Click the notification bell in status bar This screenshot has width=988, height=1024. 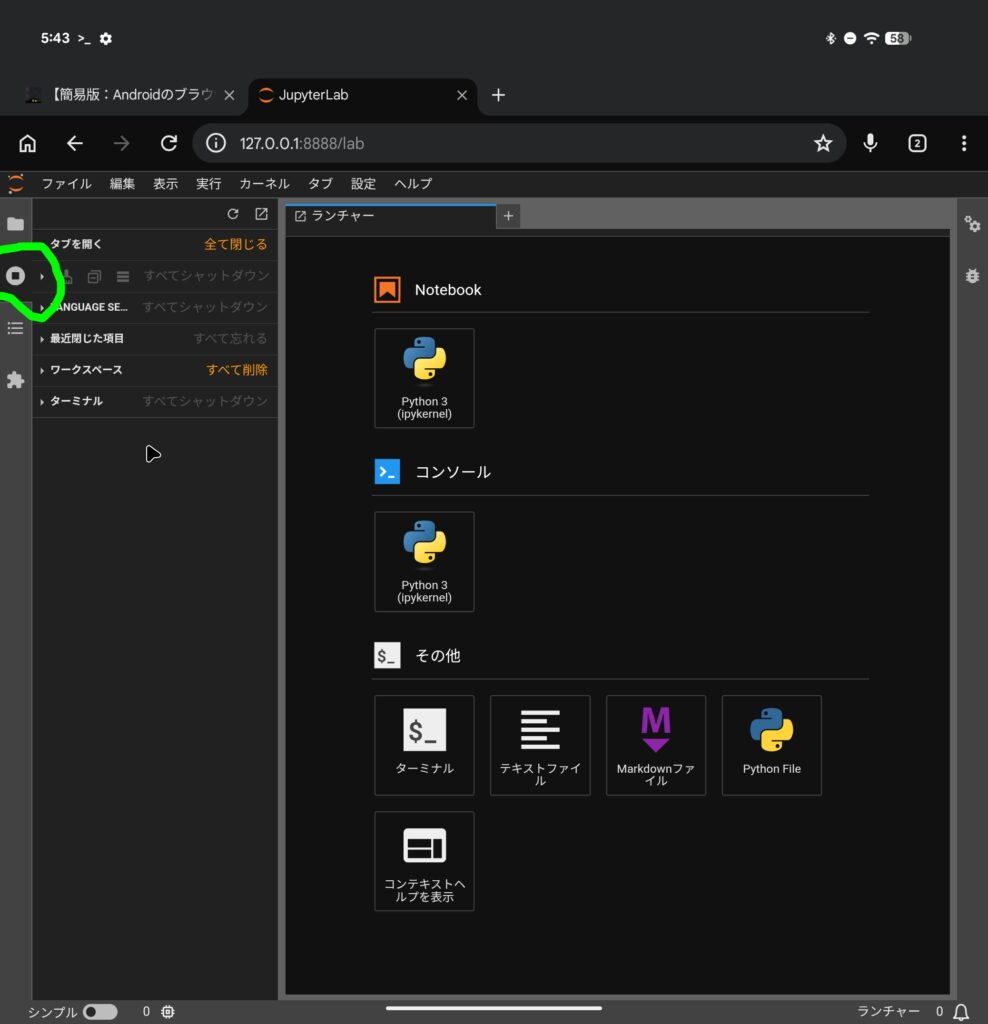click(961, 1012)
